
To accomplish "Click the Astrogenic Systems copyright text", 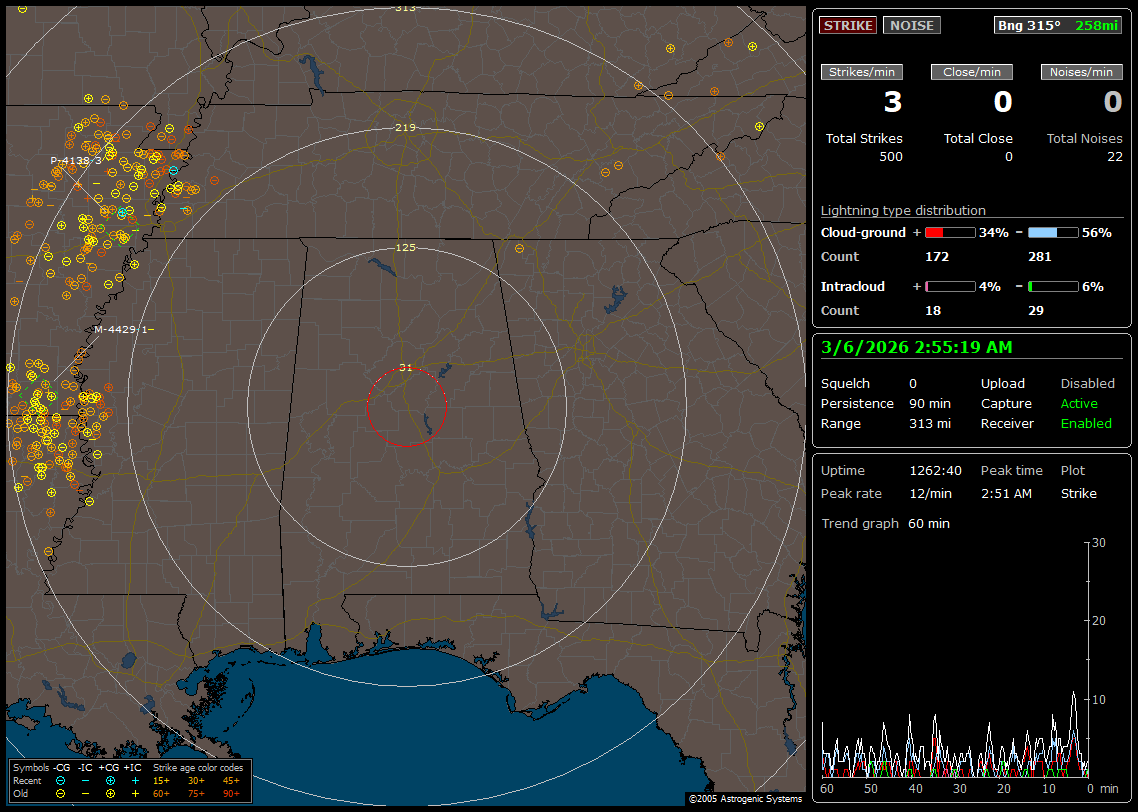I will [745, 799].
